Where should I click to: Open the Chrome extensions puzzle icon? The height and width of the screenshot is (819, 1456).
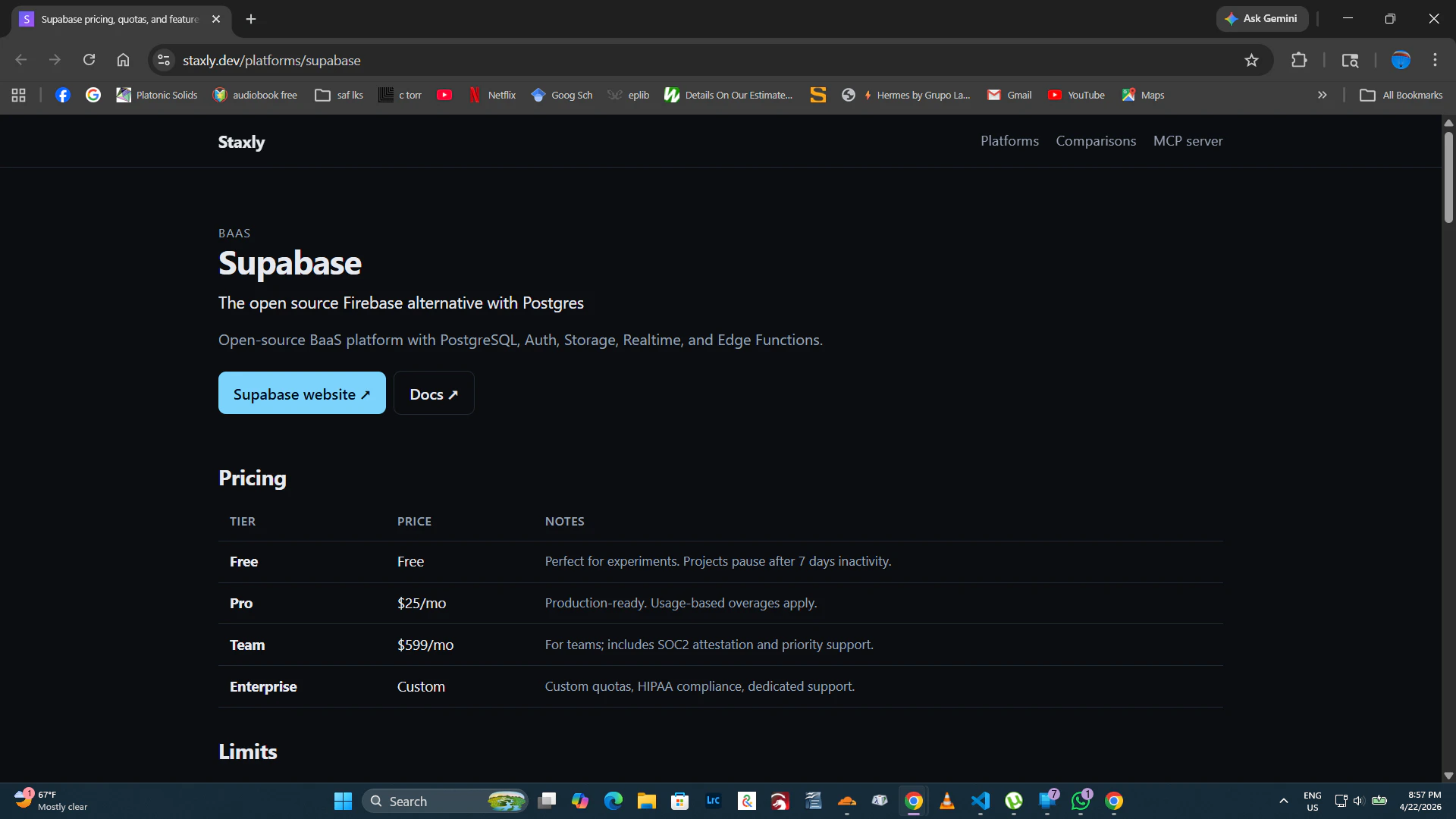1299,60
